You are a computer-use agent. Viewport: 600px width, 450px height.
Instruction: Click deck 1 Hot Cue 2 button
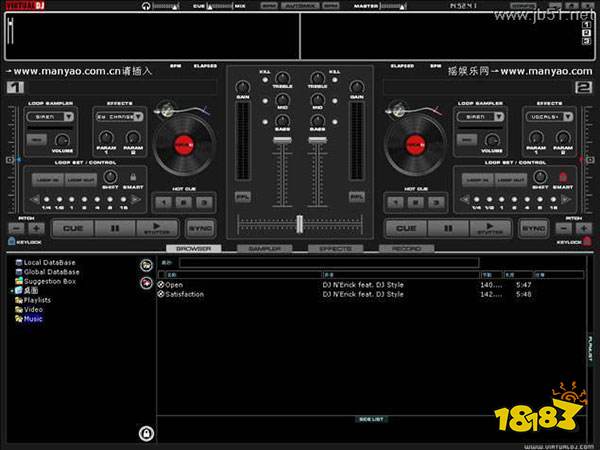[184, 202]
